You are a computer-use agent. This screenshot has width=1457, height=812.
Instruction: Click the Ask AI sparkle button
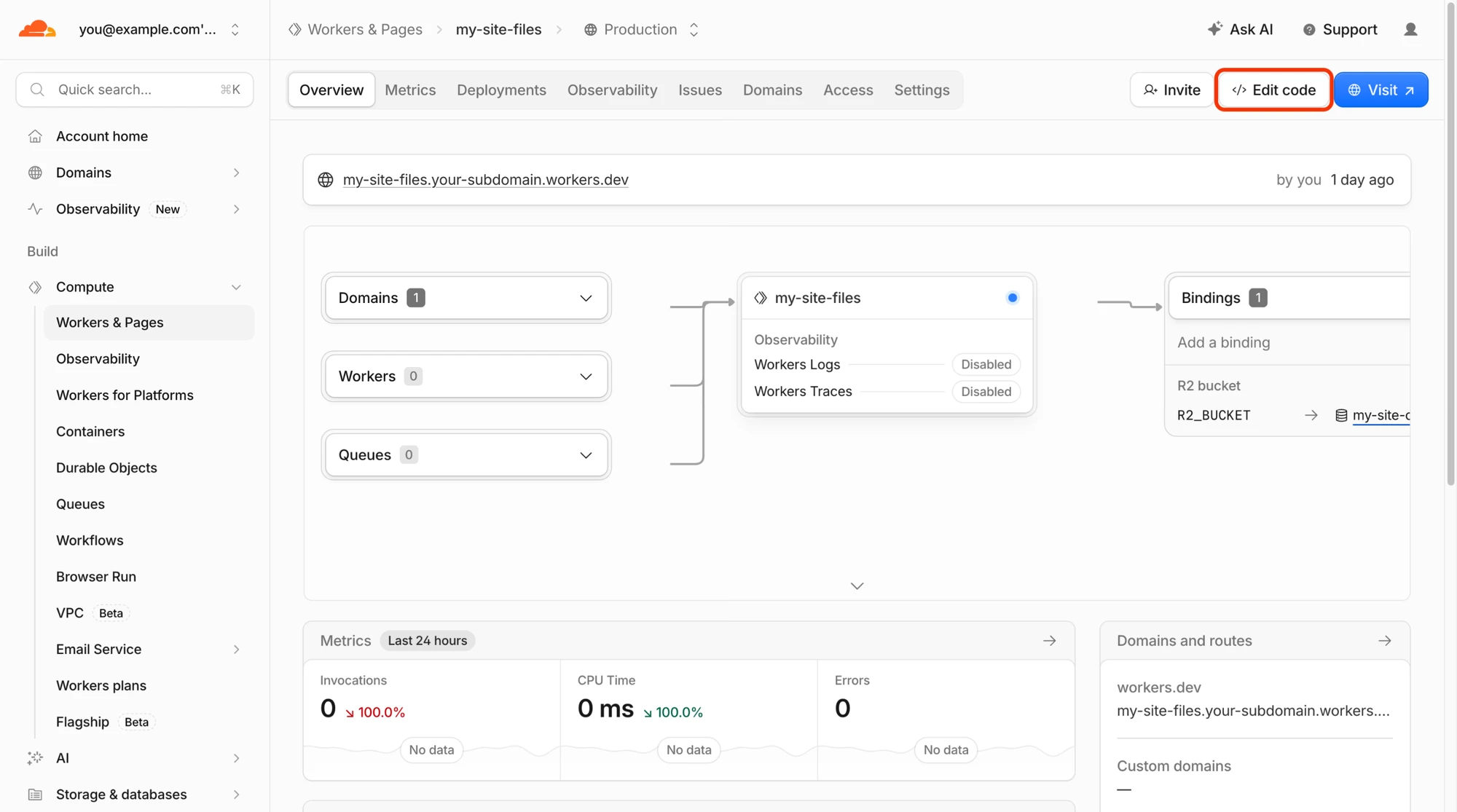pos(1240,29)
